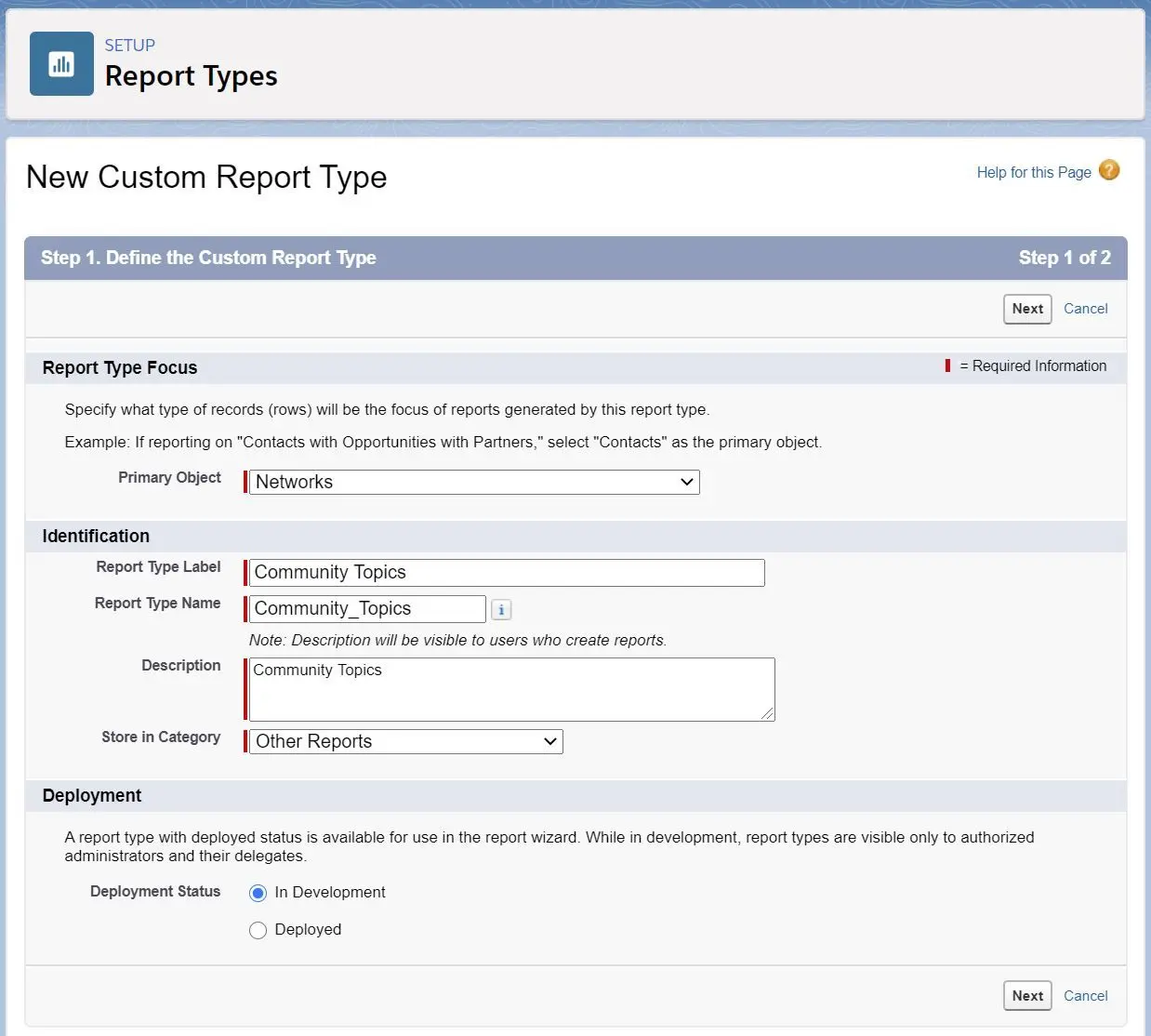Click the 'Deployment Status' label
Image resolution: width=1151 pixels, height=1036 pixels.
click(155, 891)
